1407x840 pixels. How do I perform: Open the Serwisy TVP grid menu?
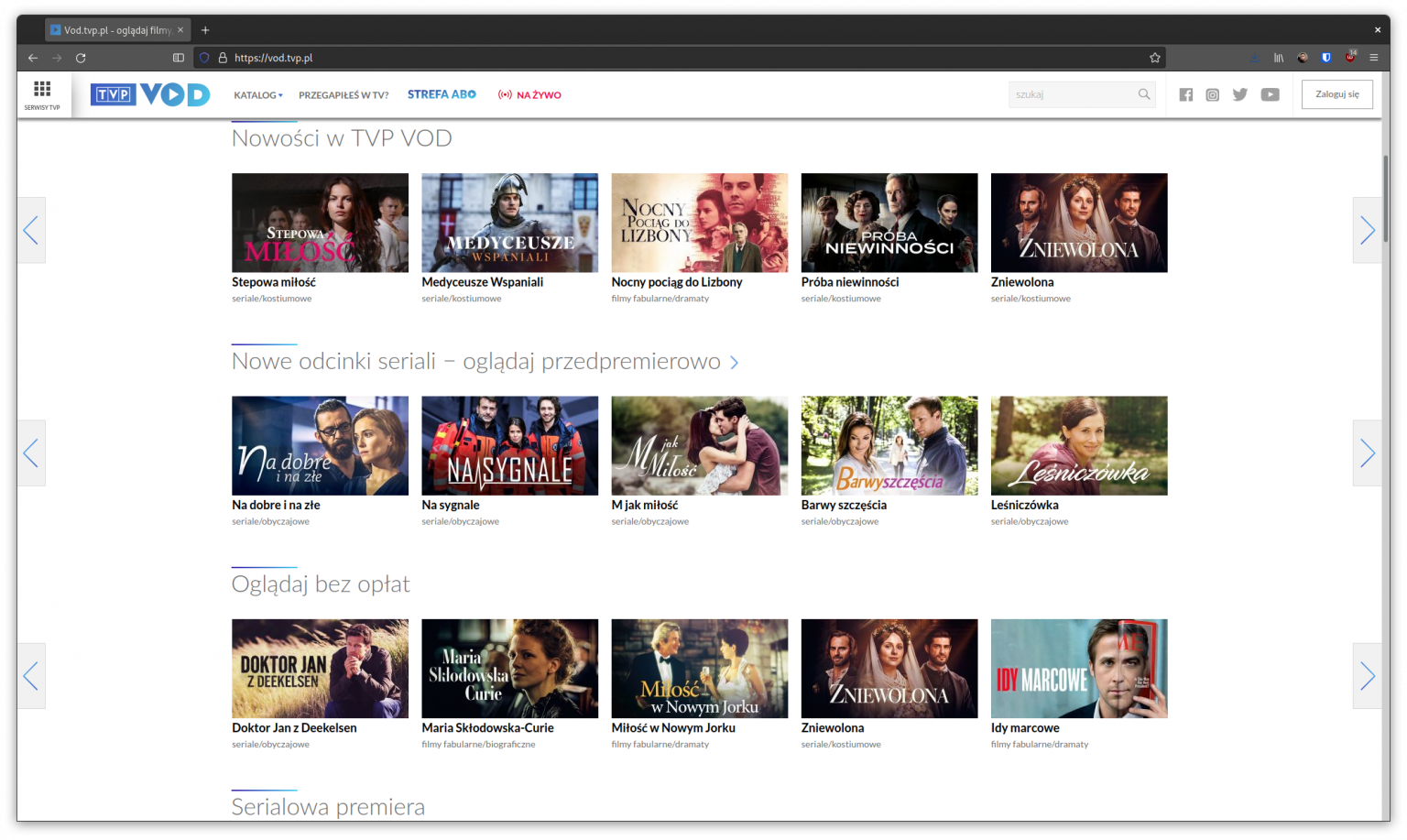[42, 93]
